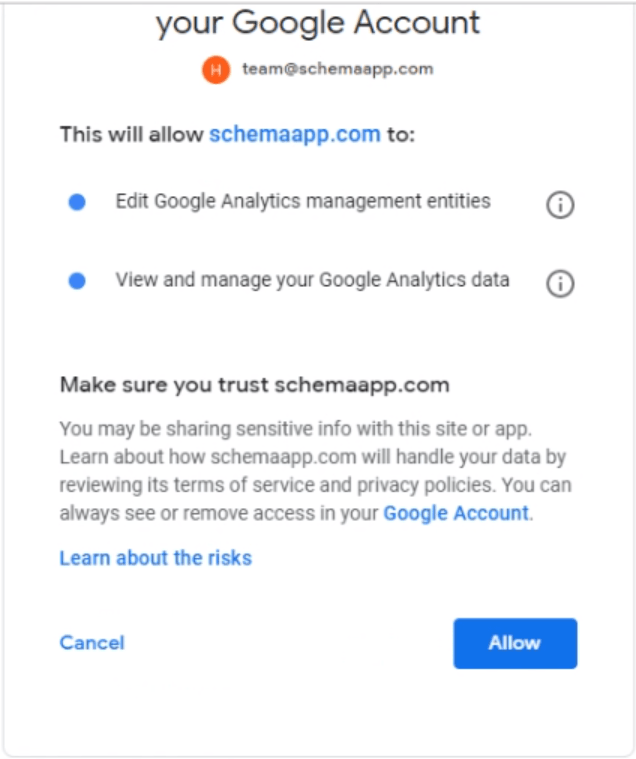Click the This will allow heading text
The height and width of the screenshot is (759, 636).
pos(131,134)
